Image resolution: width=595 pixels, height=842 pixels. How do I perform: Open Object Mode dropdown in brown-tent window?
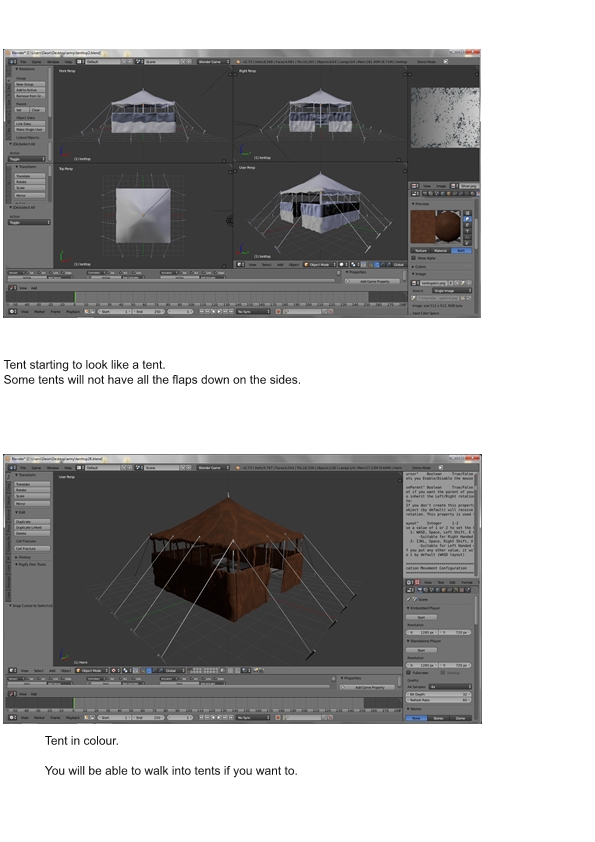click(x=92, y=670)
